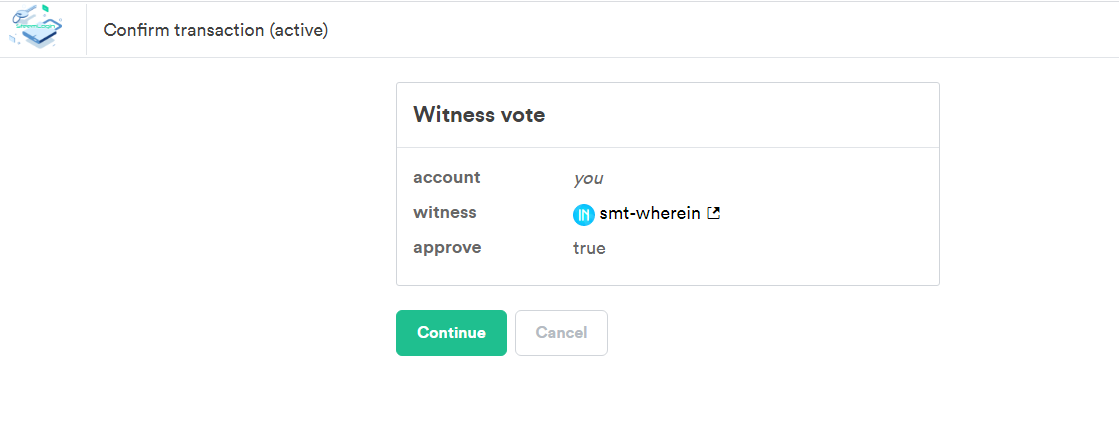This screenshot has height=442, width=1119.
Task: Click the smt-wherein round avatar icon
Action: (x=584, y=214)
